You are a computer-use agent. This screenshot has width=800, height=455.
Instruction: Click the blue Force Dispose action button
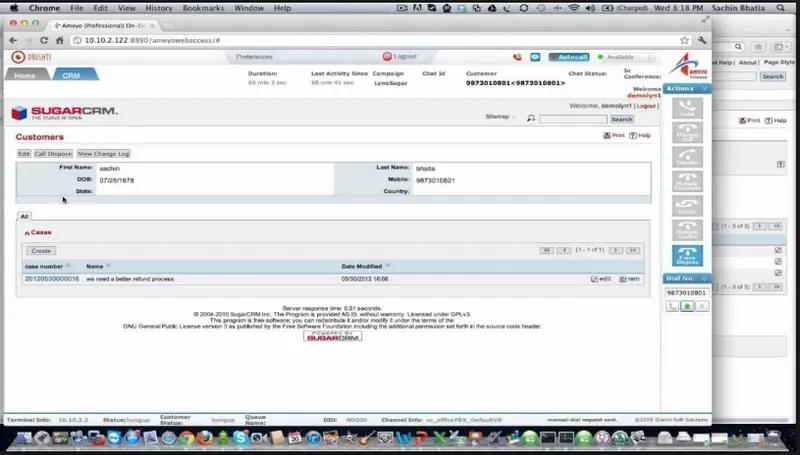(x=687, y=256)
